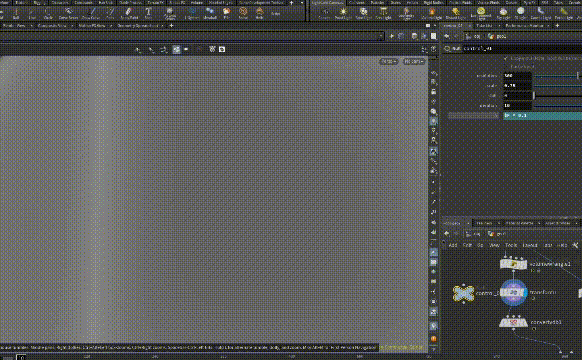Select the File shelf tool
Screen dimensions: 582x360
coord(226,13)
